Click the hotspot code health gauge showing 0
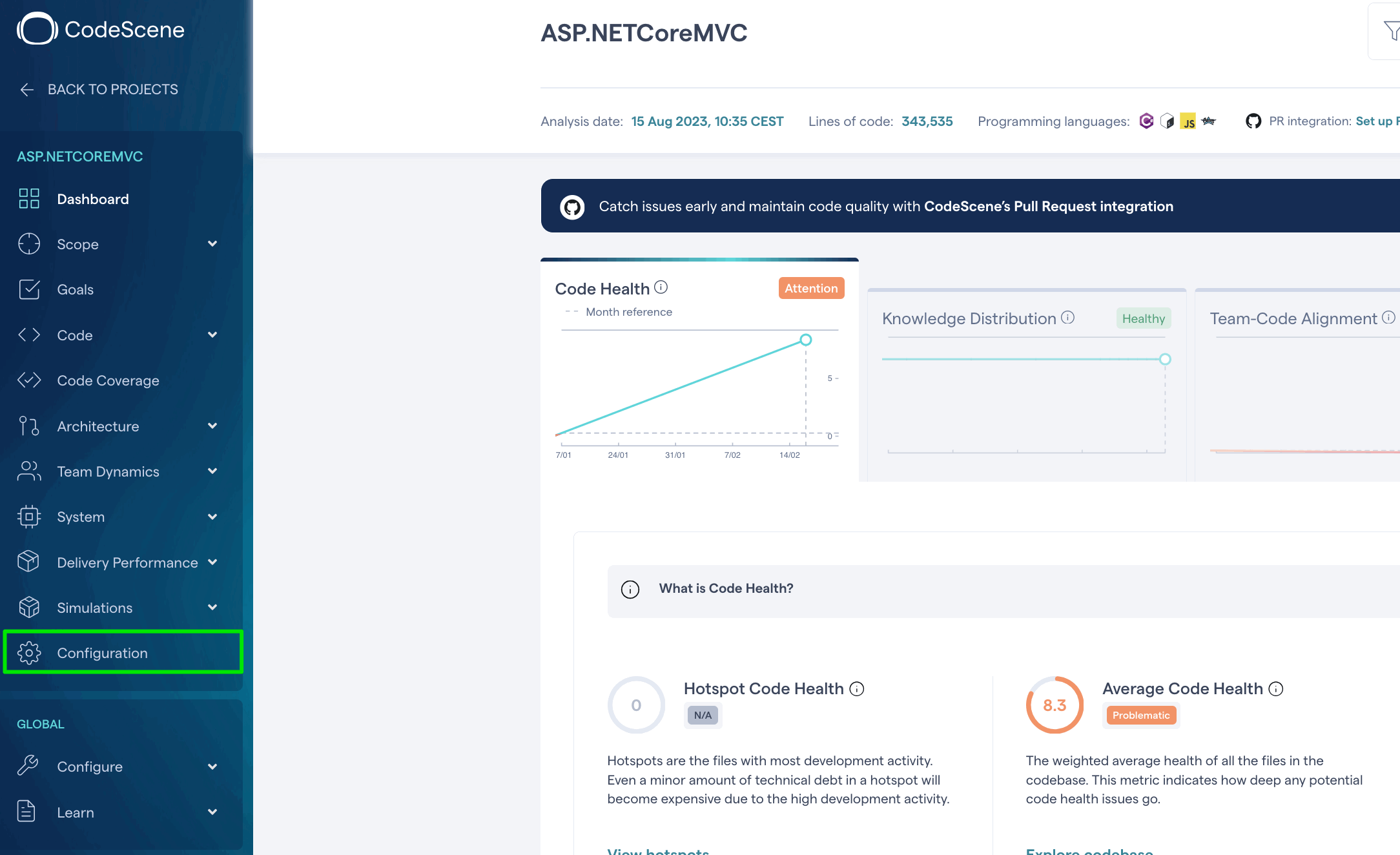This screenshot has height=855, width=1400. [636, 705]
